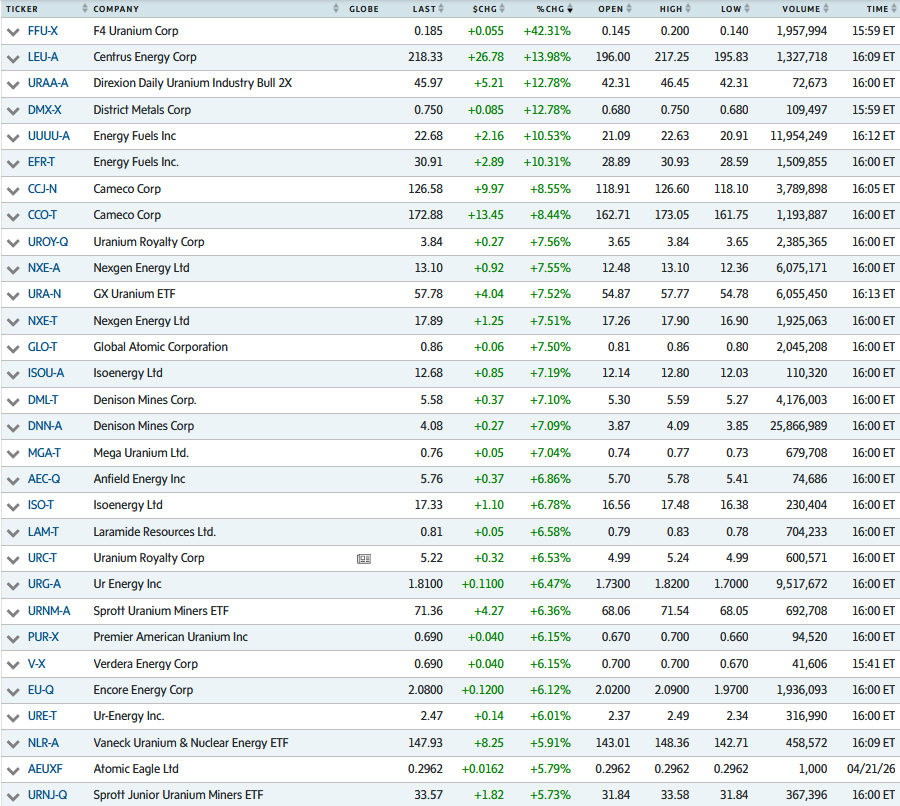Expand the URNM-A row chevron

pos(13,613)
